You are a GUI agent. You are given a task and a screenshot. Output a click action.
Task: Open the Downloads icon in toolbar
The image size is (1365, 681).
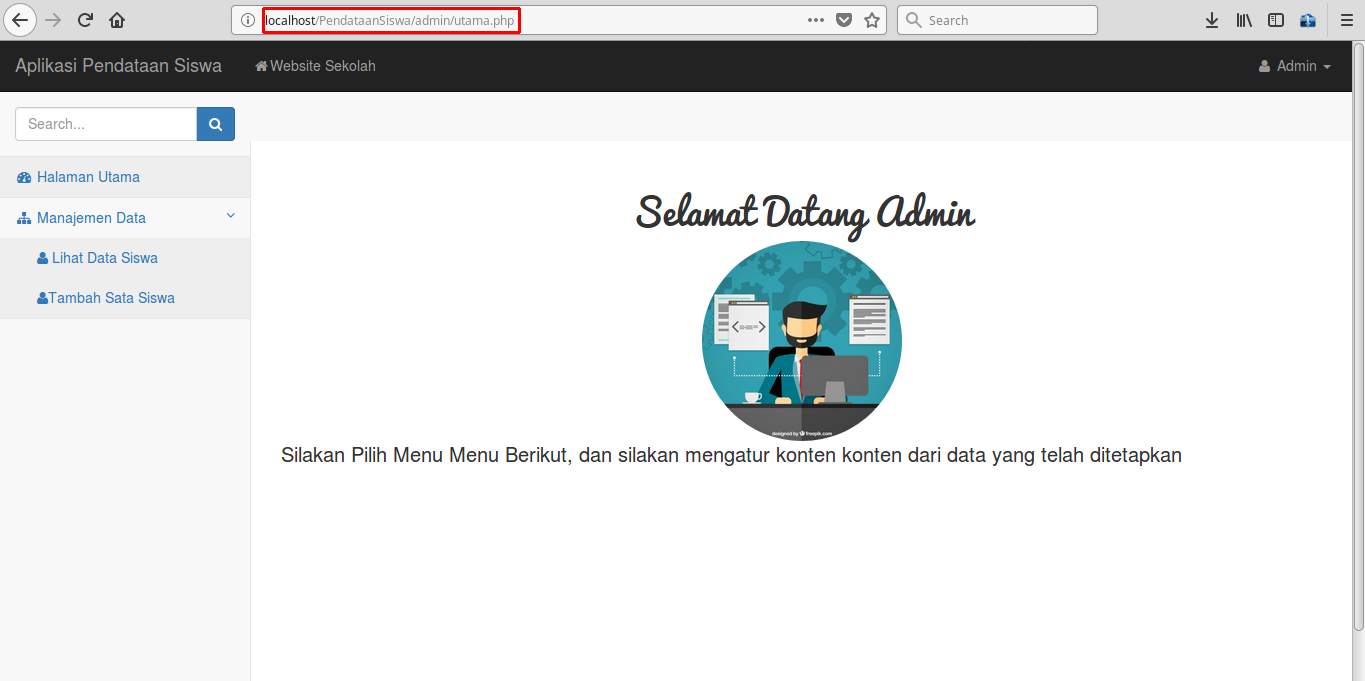click(1211, 19)
